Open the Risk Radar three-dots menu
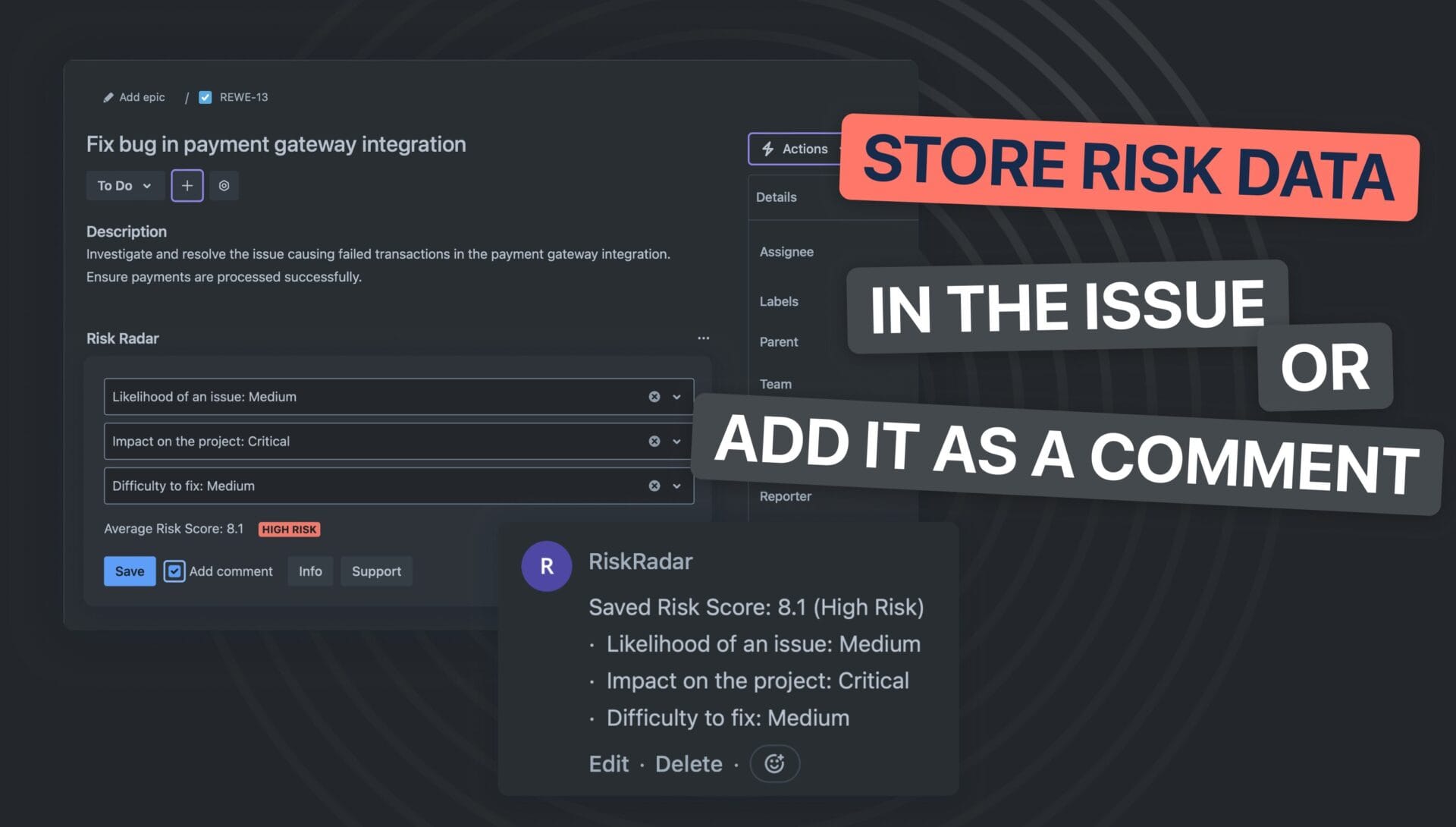The height and width of the screenshot is (827, 1456). tap(703, 338)
